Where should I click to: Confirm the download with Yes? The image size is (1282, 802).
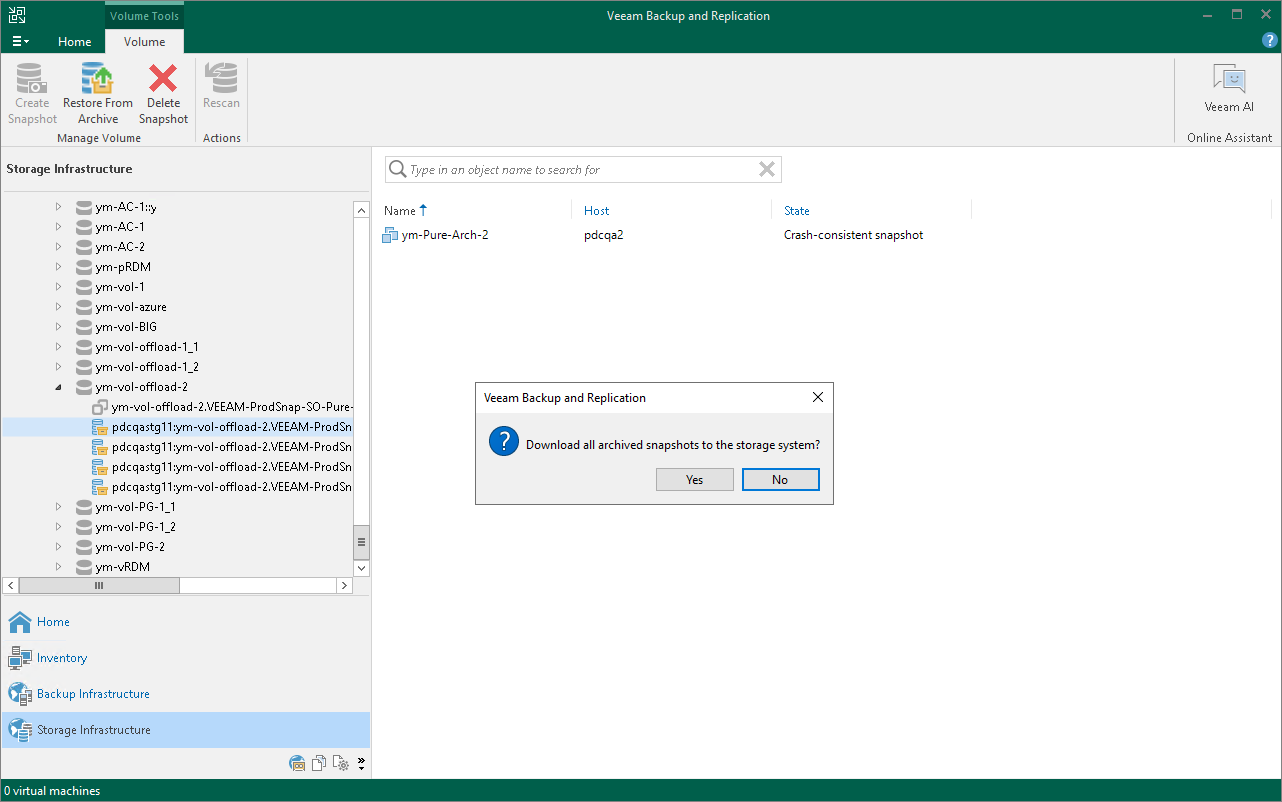coord(695,480)
